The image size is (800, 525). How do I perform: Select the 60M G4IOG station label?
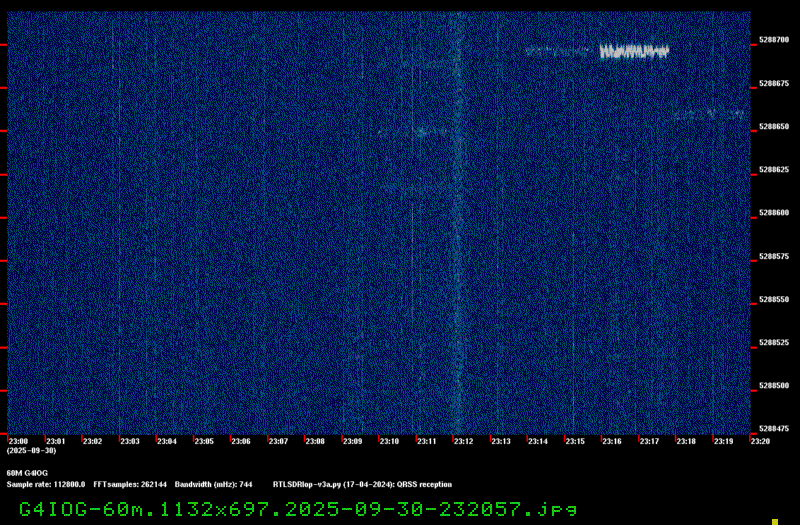point(27,473)
